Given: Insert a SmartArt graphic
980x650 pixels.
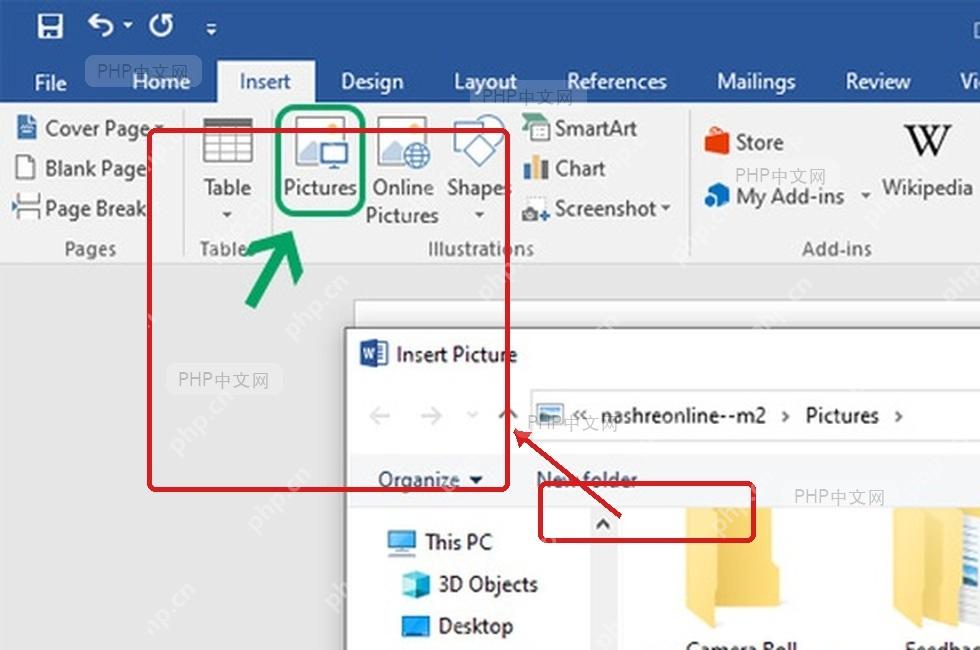Looking at the screenshot, I should [x=580, y=128].
